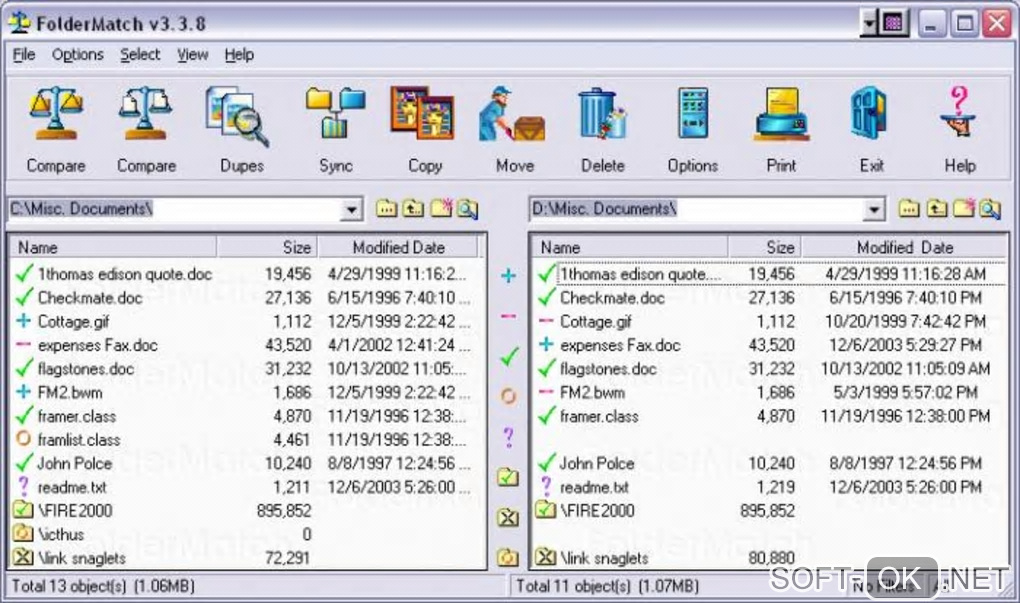
Task: Click into the D:\Misc. Documents path field
Action: pyautogui.click(x=696, y=209)
